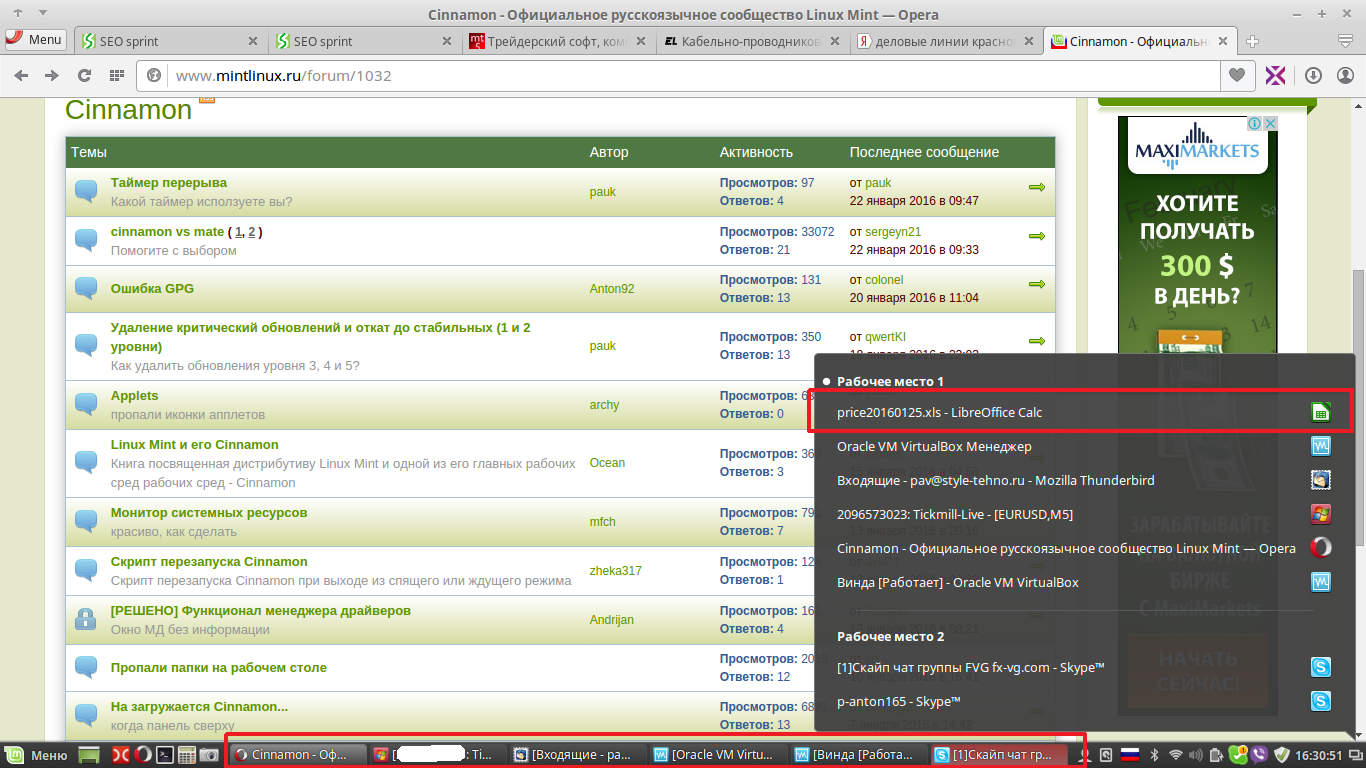1366x768 pixels.
Task: Open the downloads icon in Opera toolbar
Action: (1313, 76)
